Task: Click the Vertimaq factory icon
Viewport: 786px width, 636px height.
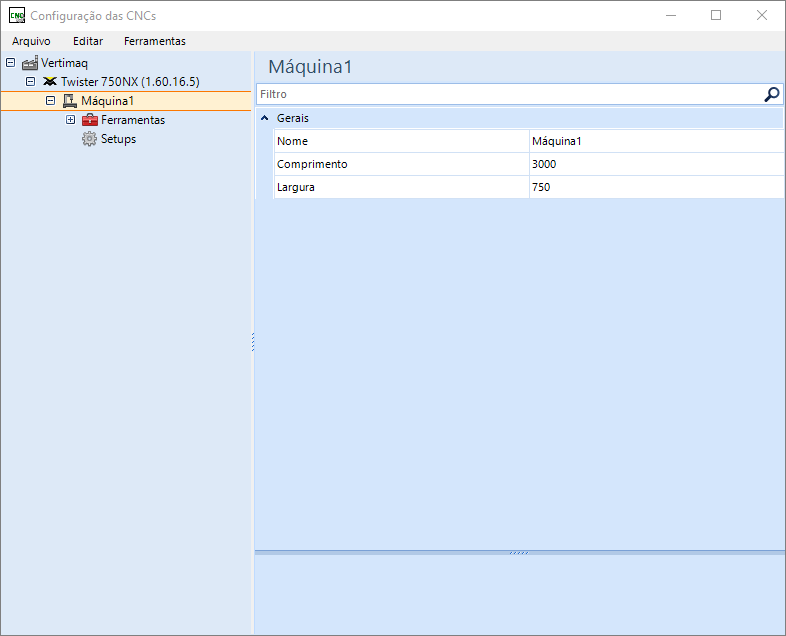Action: point(30,63)
